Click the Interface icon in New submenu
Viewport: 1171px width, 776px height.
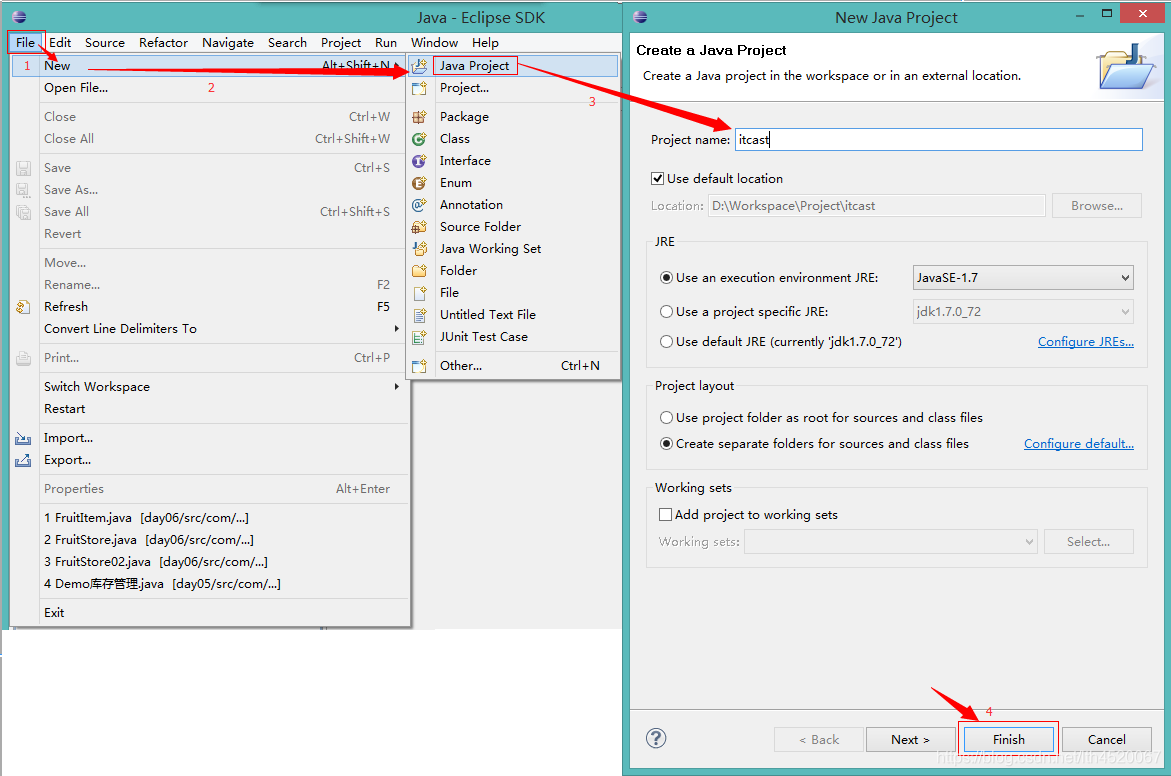click(420, 161)
